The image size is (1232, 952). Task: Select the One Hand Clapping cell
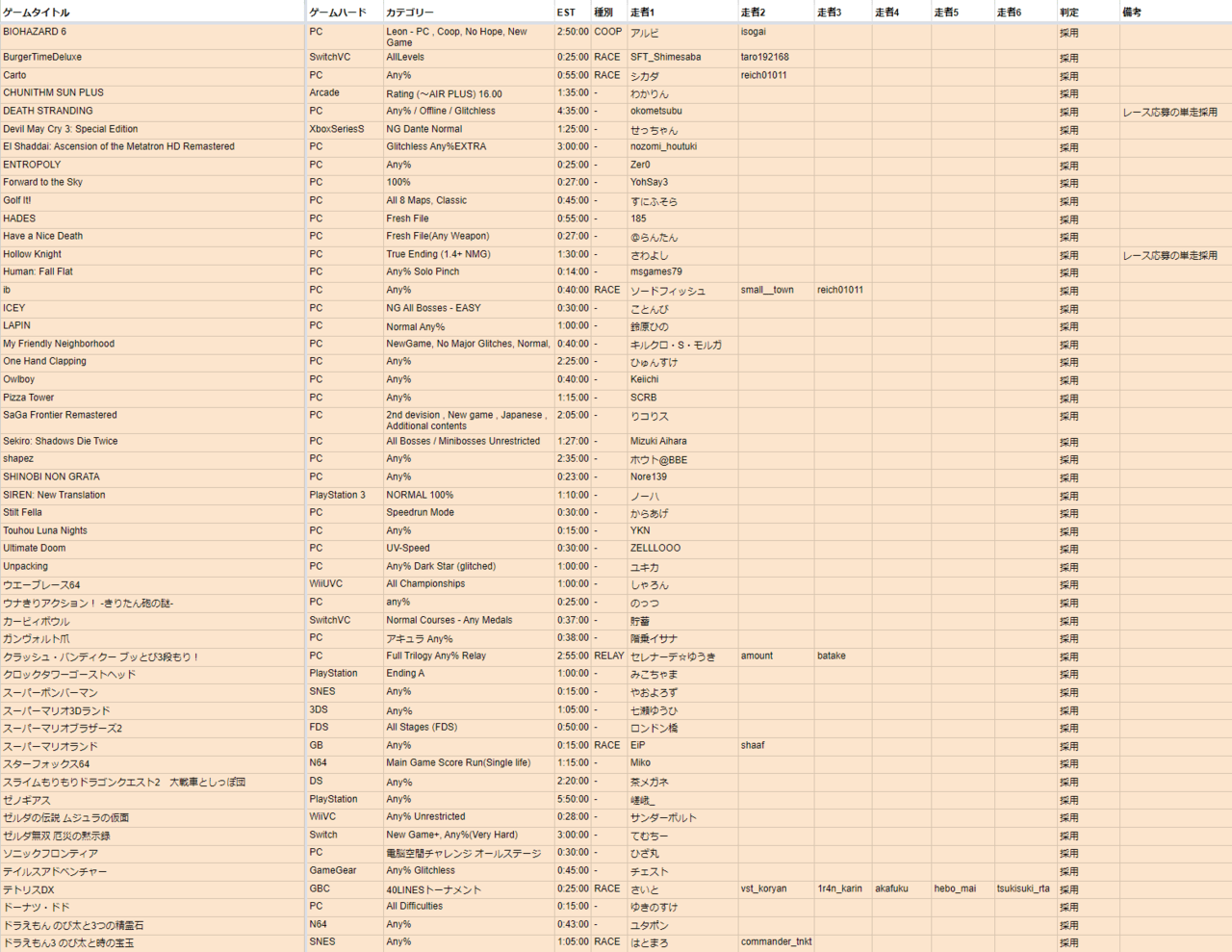click(x=152, y=362)
